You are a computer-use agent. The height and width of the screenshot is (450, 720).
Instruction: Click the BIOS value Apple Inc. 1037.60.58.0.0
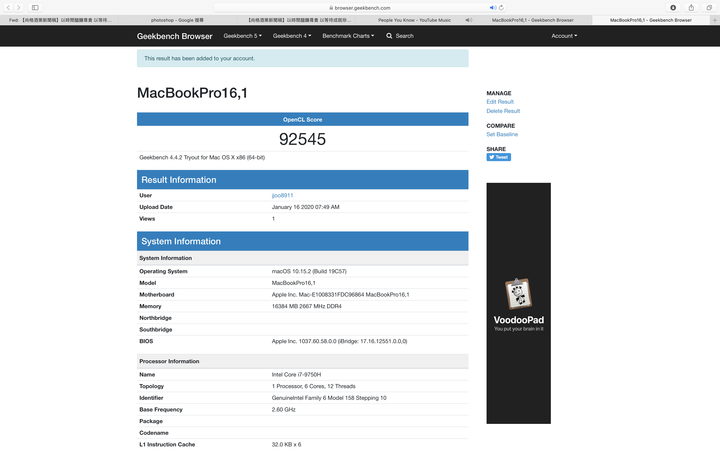pos(339,341)
